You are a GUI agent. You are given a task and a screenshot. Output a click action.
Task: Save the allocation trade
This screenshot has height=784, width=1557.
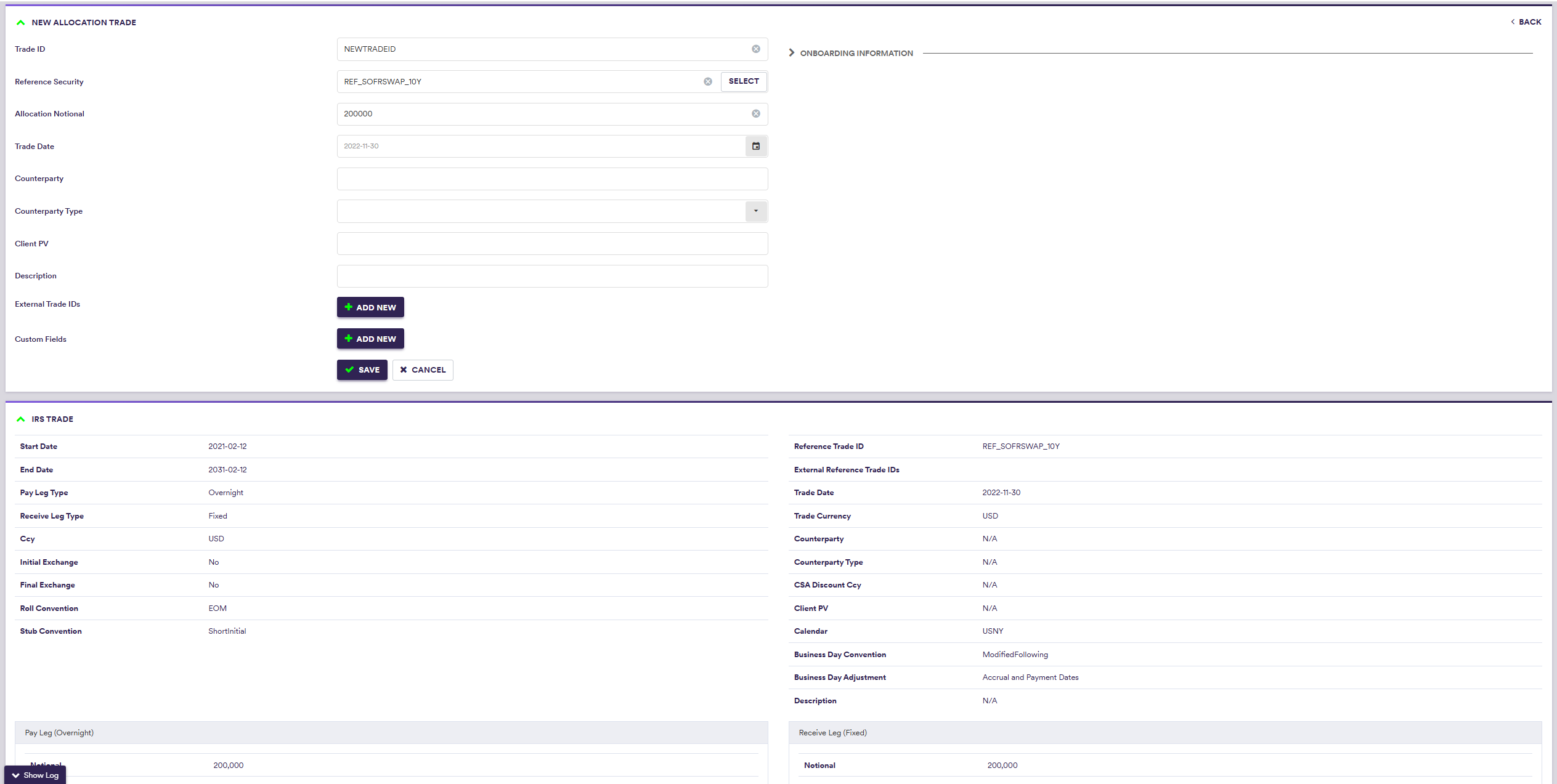point(362,370)
